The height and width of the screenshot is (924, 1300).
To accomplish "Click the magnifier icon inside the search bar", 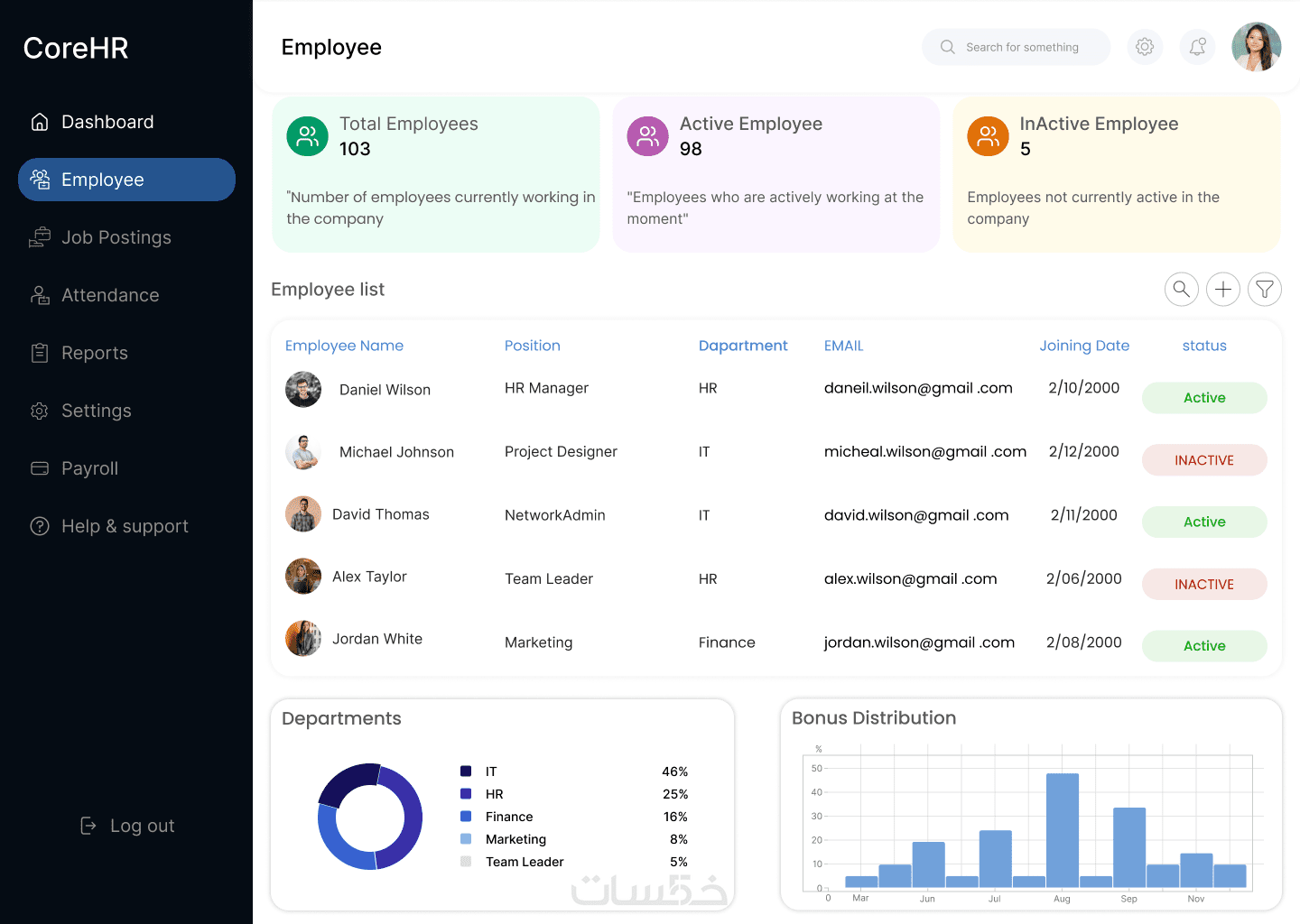I will pyautogui.click(x=947, y=47).
